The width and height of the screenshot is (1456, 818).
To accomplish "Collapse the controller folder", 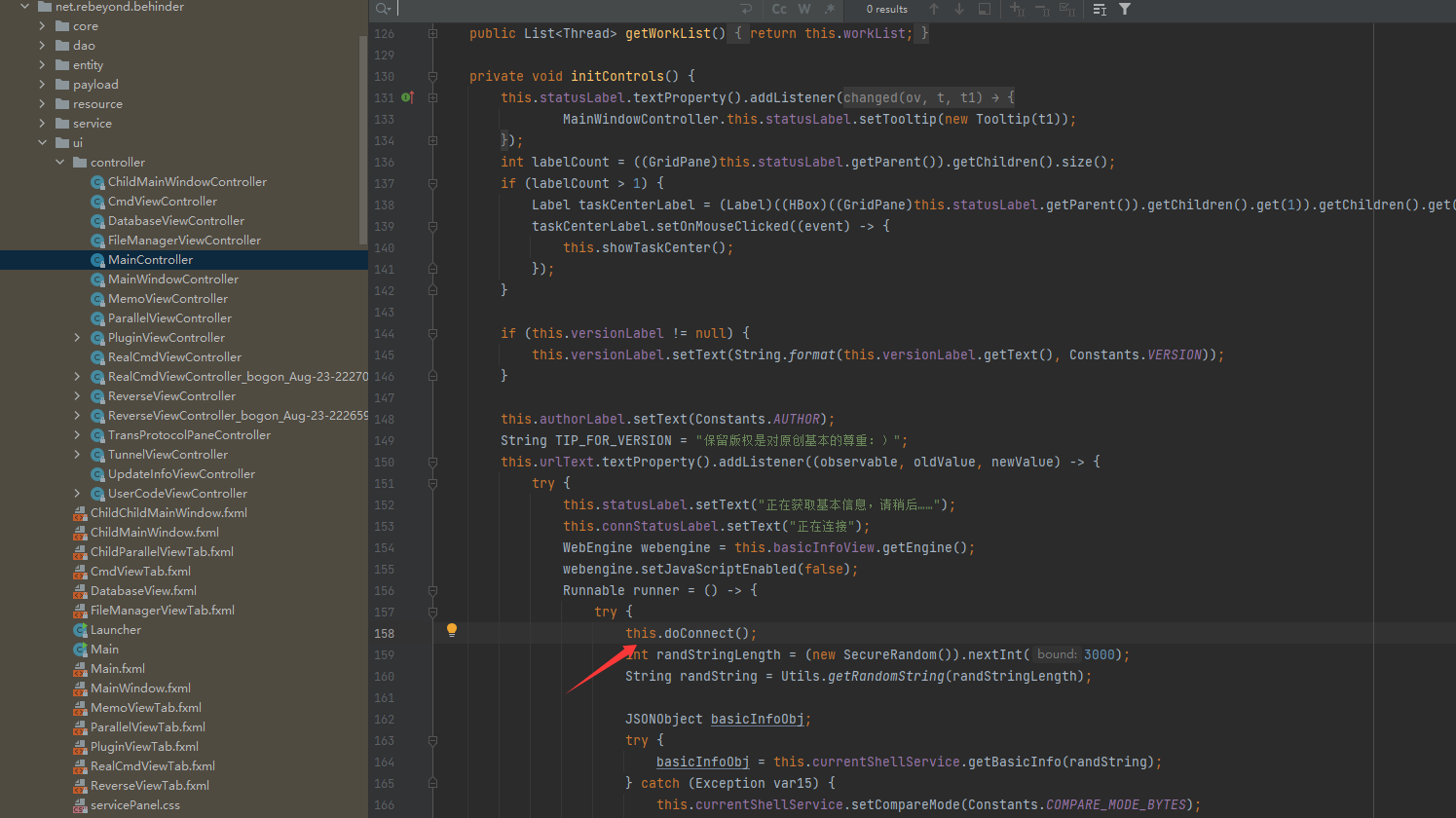I will [x=60, y=163].
